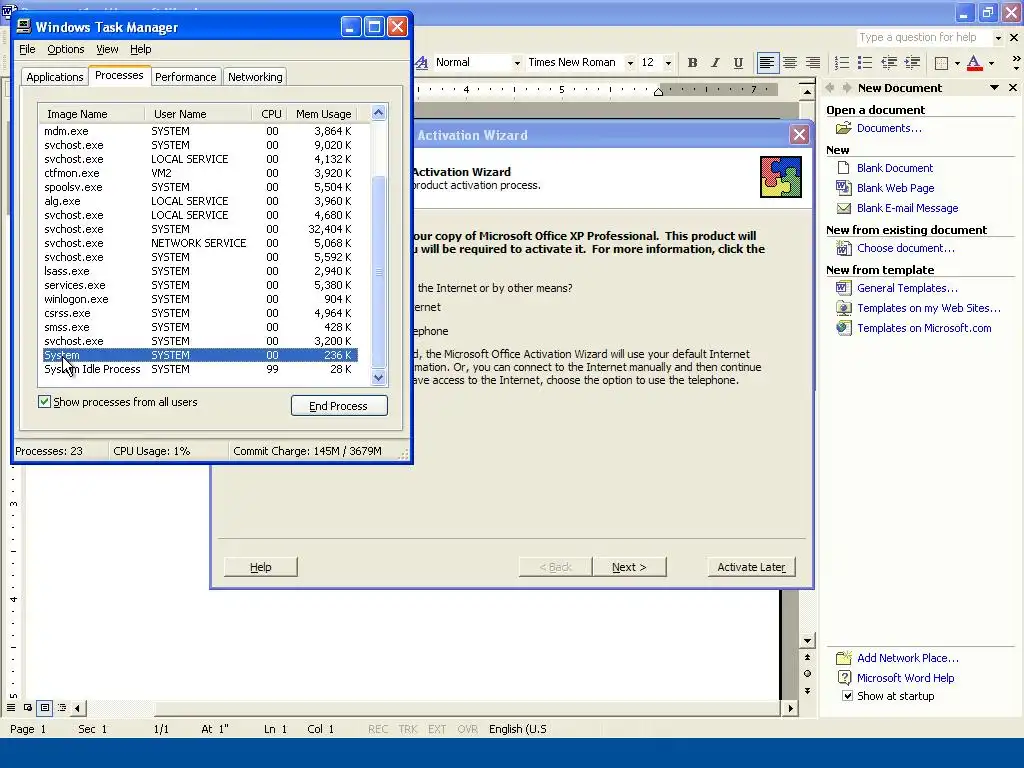
Task: Open the Style dropdown showing Normal
Action: 517,63
